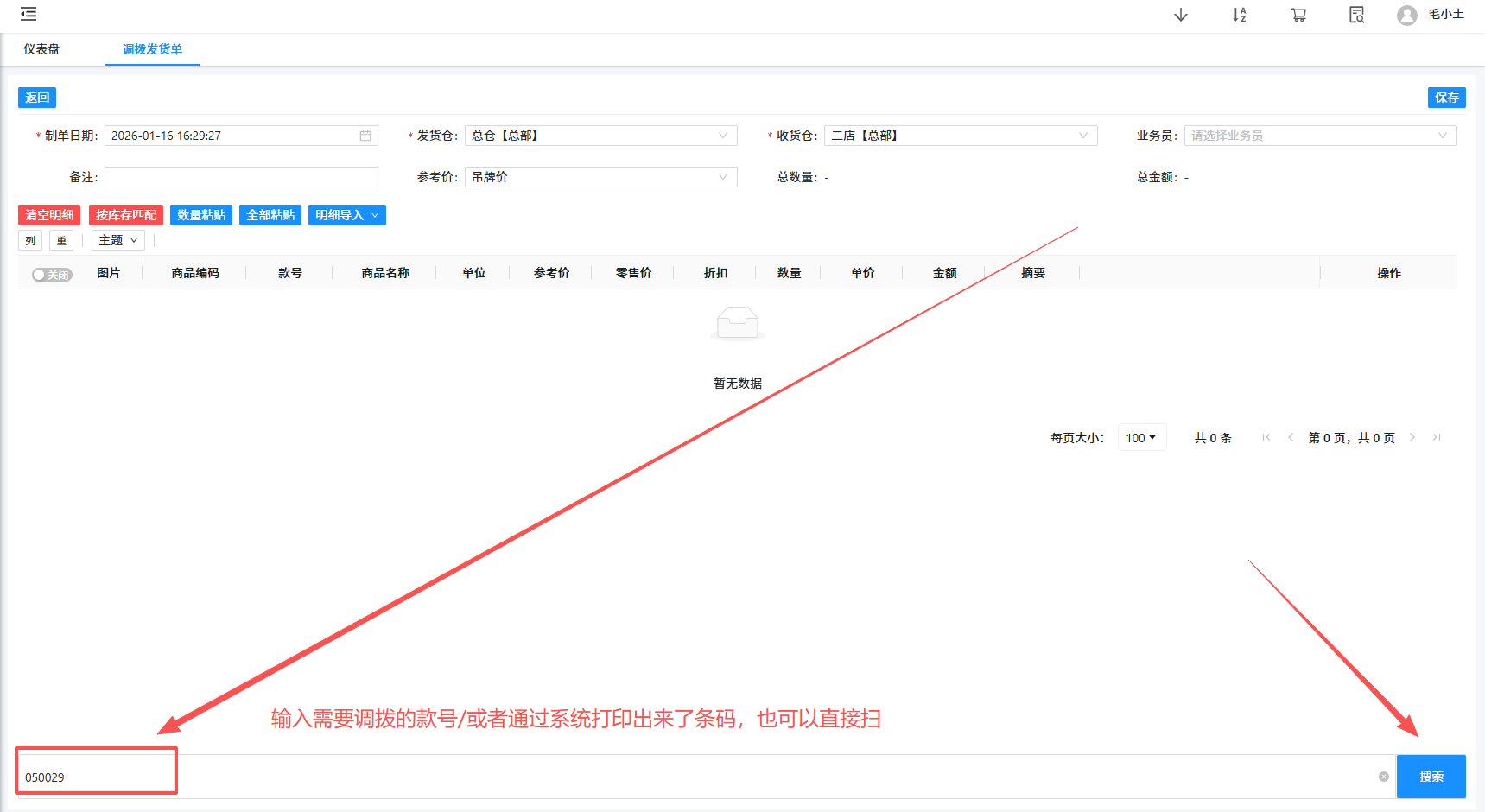Click the A-Z sort icon
The width and height of the screenshot is (1485, 812).
1239,15
